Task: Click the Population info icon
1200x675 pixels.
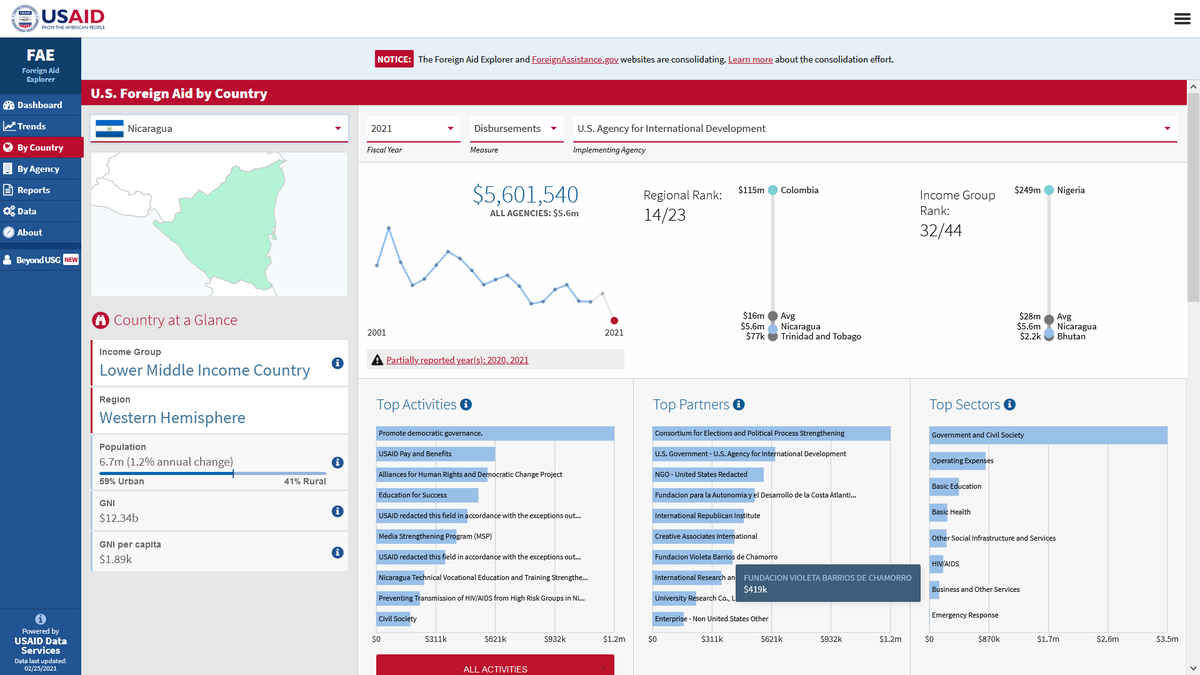Action: [x=337, y=462]
